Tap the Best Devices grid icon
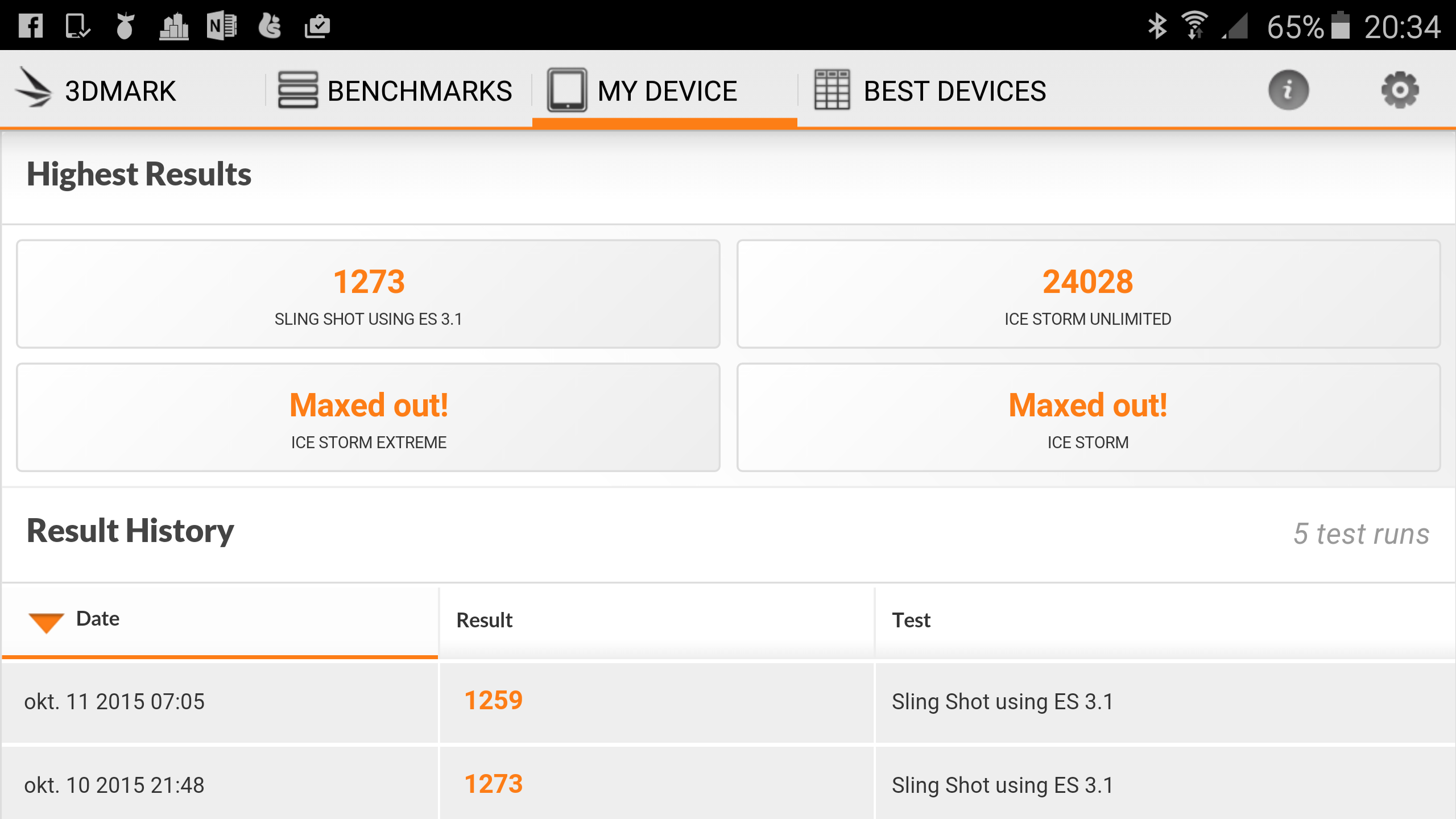 [832, 90]
